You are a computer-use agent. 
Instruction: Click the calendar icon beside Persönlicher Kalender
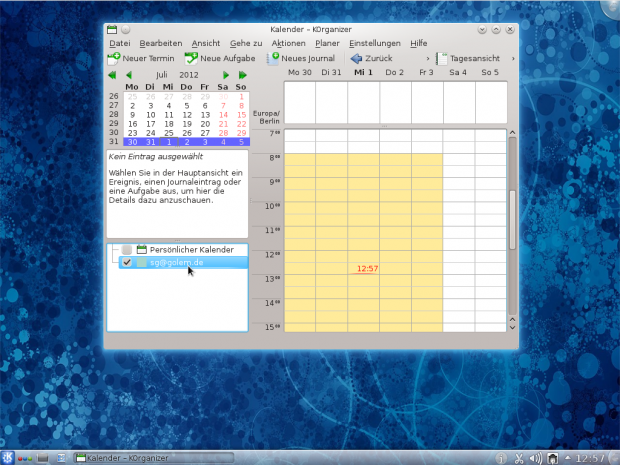(x=142, y=250)
